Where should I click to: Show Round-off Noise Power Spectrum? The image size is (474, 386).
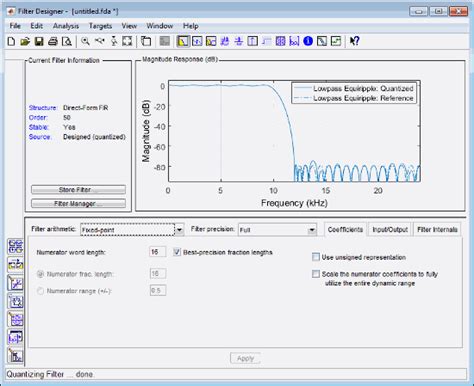click(x=336, y=41)
